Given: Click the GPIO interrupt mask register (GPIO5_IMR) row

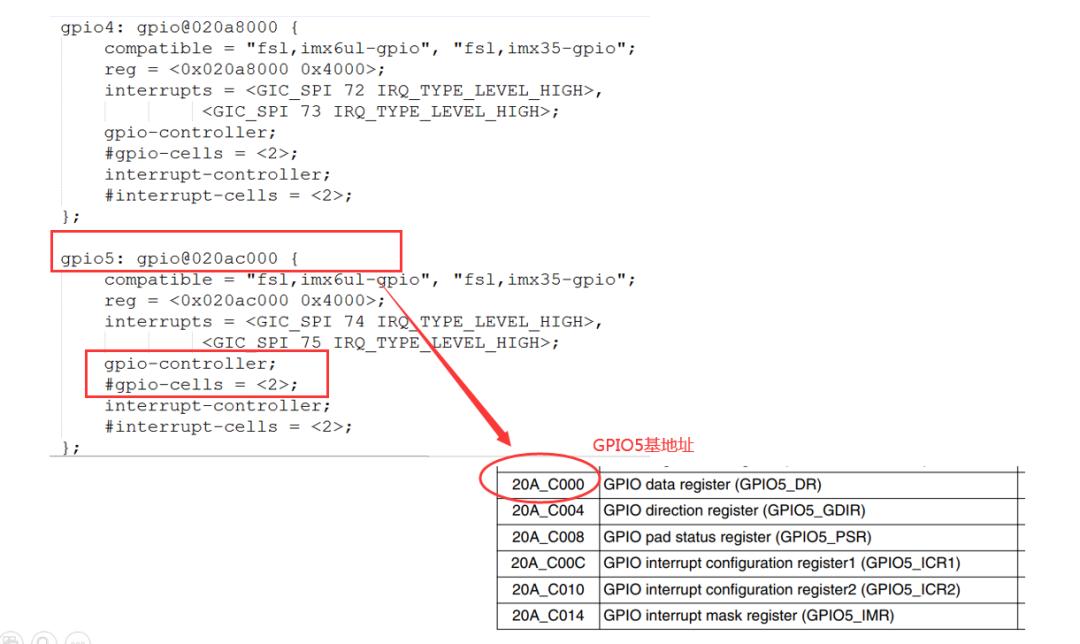Looking at the screenshot, I should point(761,616).
